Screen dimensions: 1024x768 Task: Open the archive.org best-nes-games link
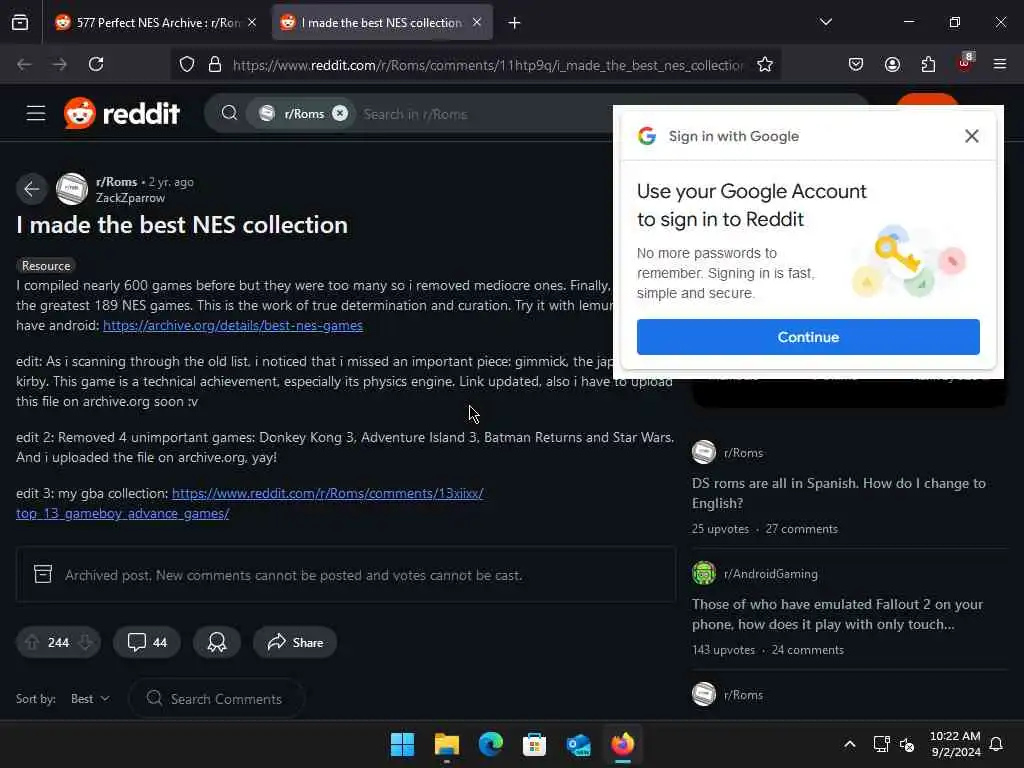232,325
